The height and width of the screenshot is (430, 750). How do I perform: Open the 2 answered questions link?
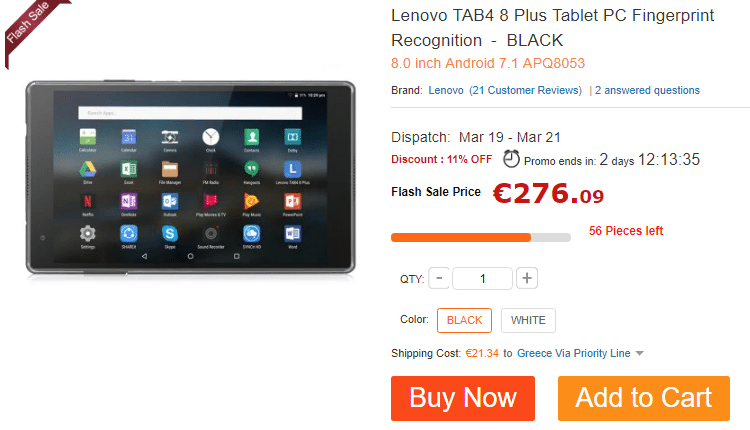point(647,90)
